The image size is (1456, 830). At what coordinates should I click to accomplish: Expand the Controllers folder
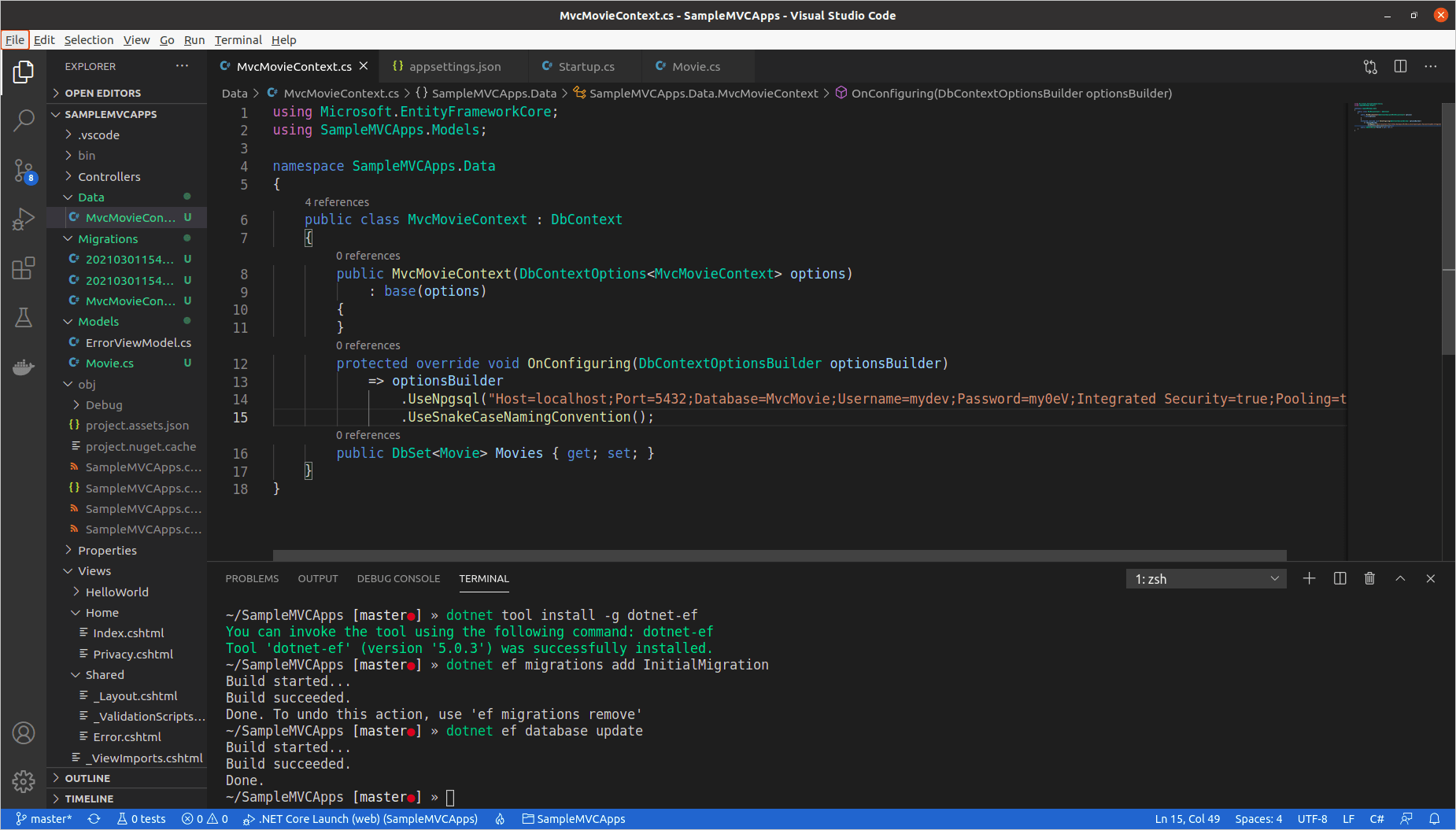click(x=109, y=176)
